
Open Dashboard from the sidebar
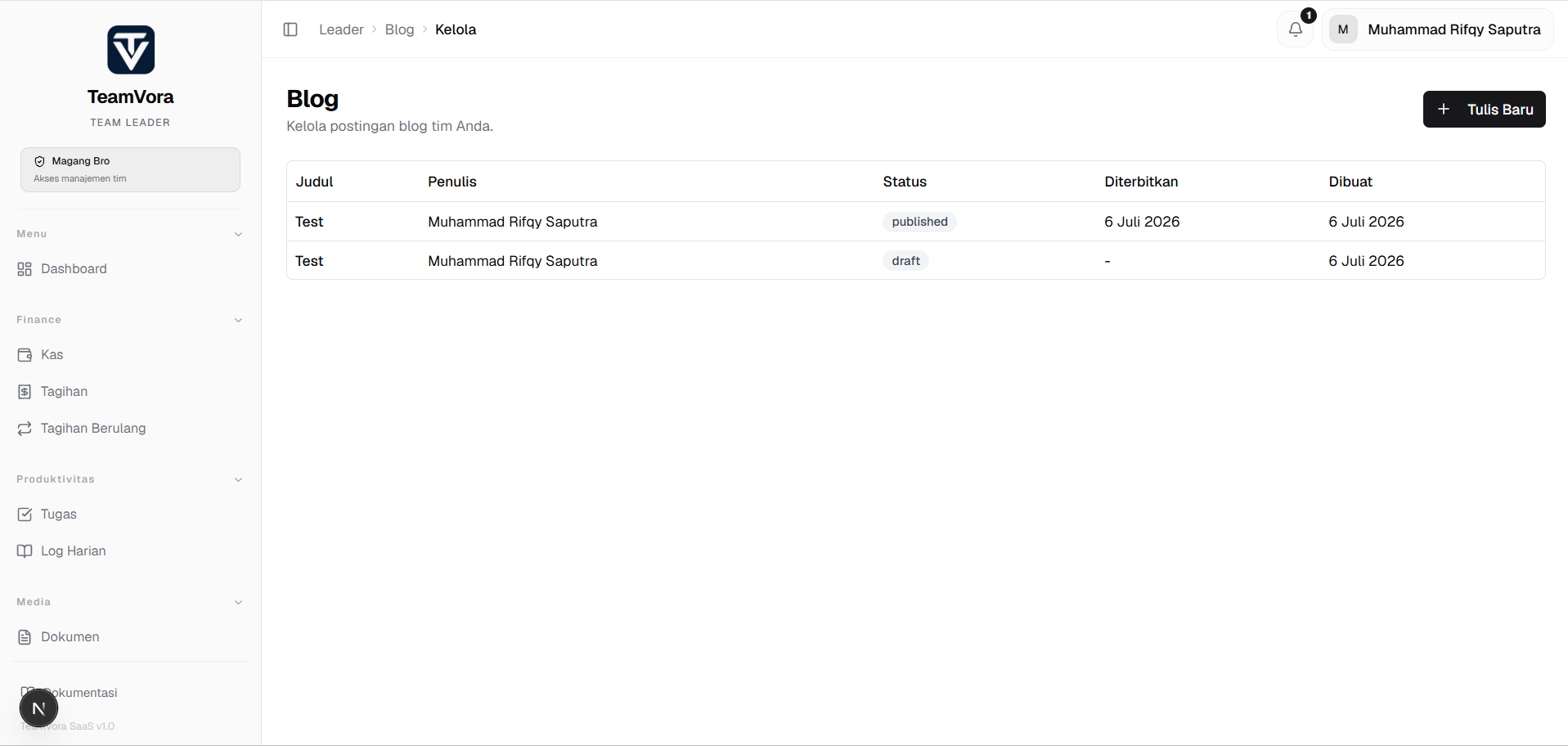point(131,269)
